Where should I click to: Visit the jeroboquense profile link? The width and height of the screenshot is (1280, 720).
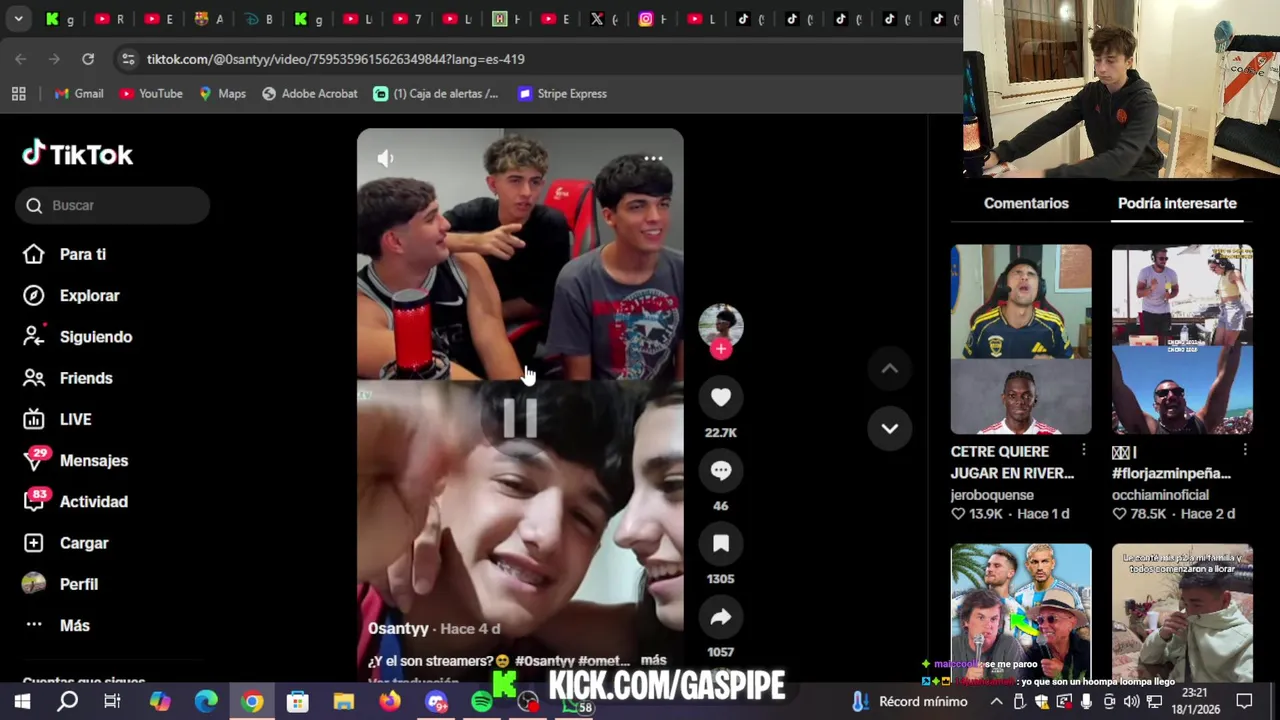coord(992,495)
